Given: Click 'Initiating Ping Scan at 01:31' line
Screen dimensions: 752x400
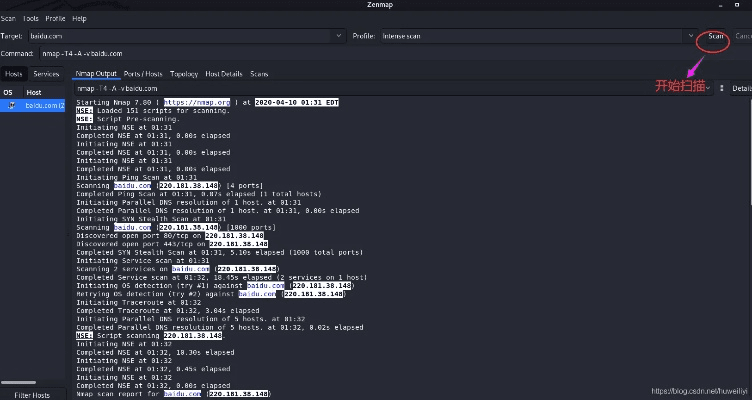Looking at the screenshot, I should (137, 177).
